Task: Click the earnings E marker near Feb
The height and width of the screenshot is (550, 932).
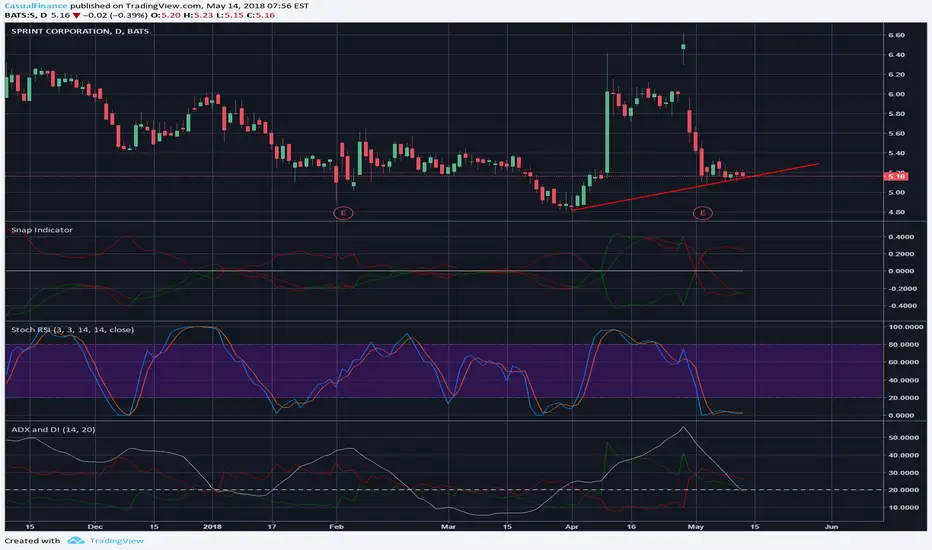Action: point(343,213)
